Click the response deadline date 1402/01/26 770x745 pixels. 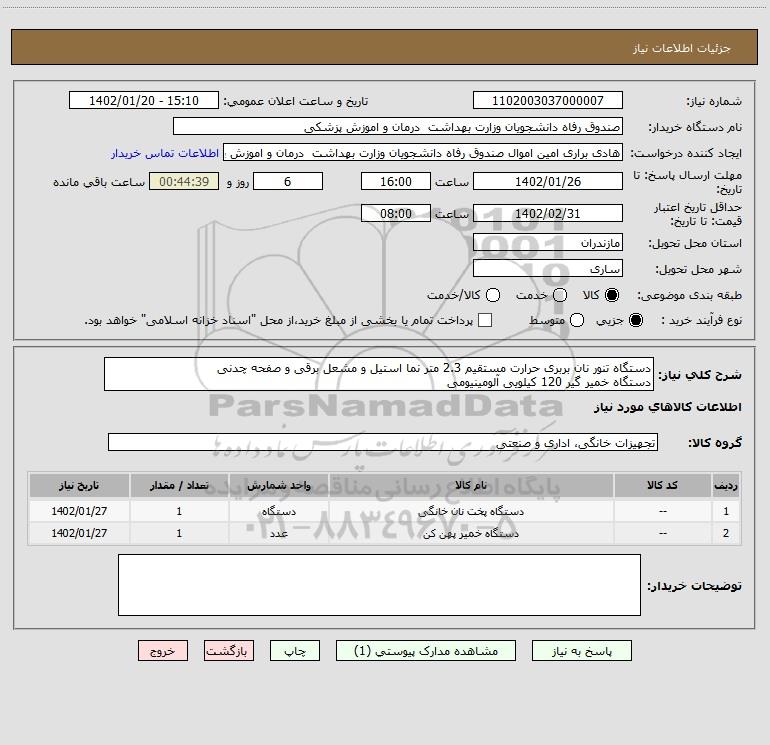(548, 181)
